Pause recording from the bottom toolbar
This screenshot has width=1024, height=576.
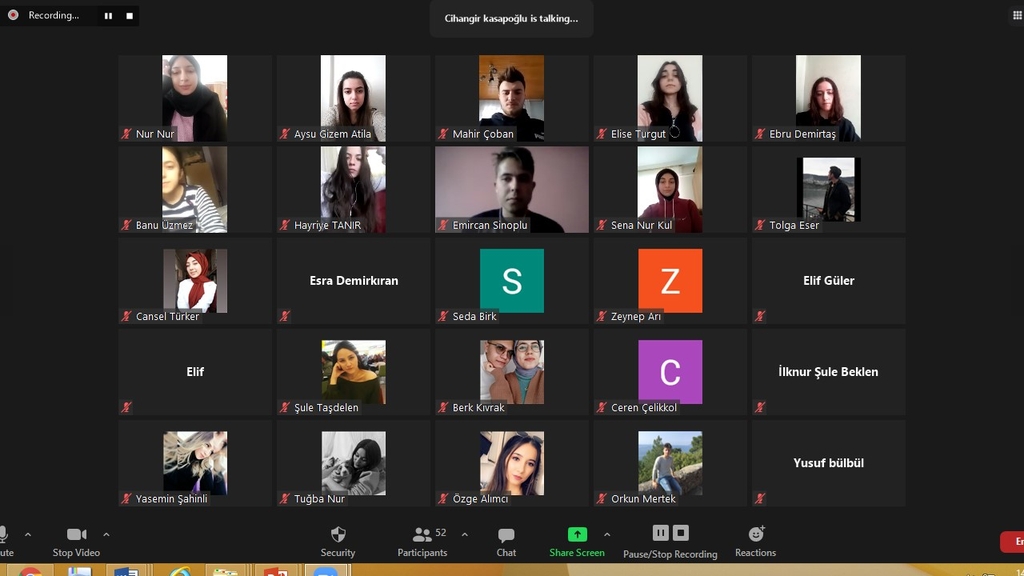[x=660, y=533]
